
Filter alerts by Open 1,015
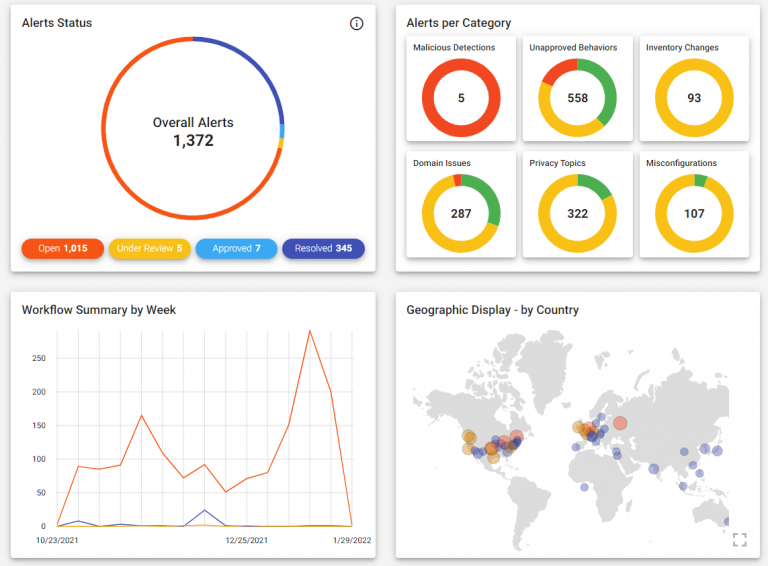point(63,248)
